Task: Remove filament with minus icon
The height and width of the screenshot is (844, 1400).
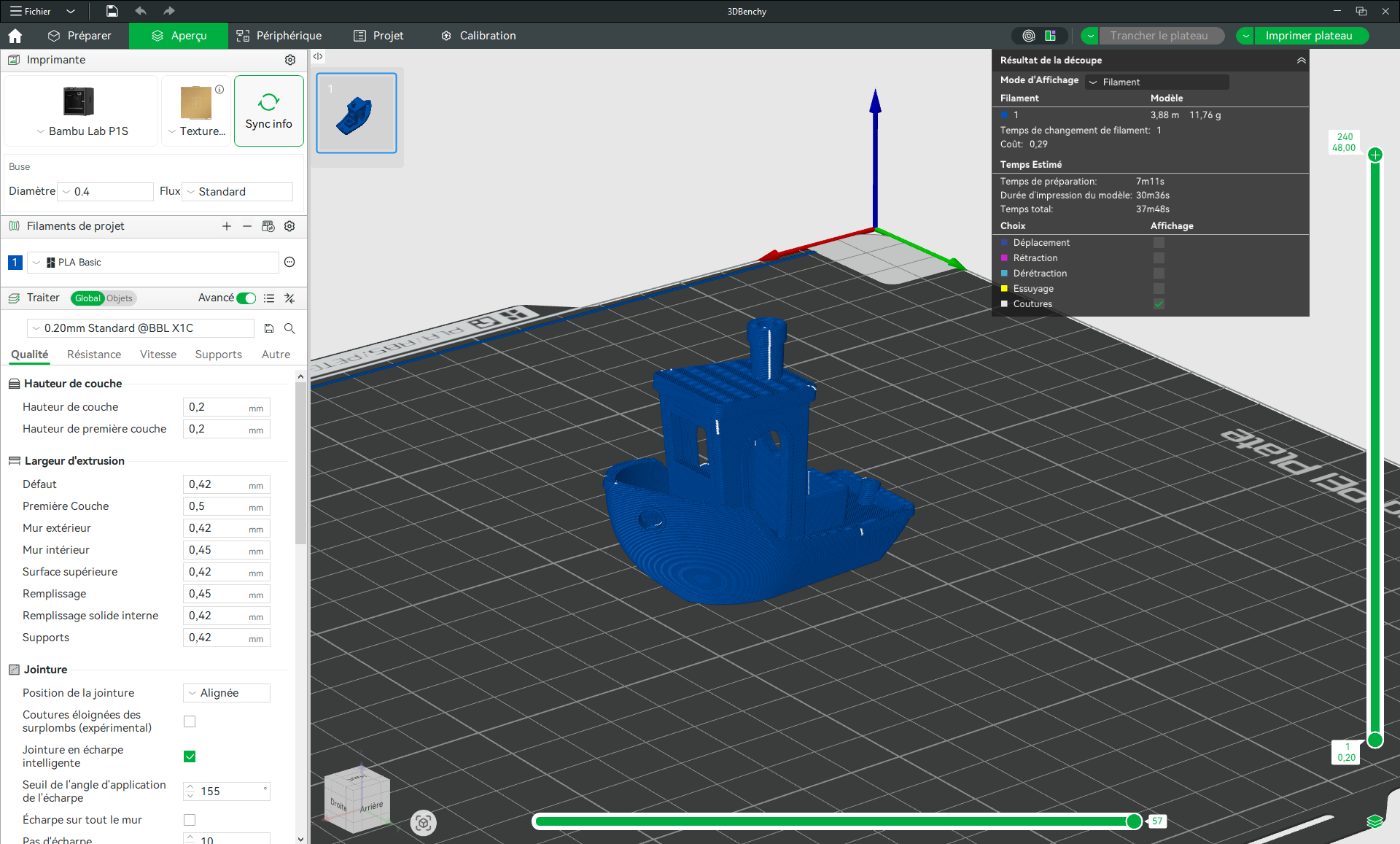Action: 247,226
